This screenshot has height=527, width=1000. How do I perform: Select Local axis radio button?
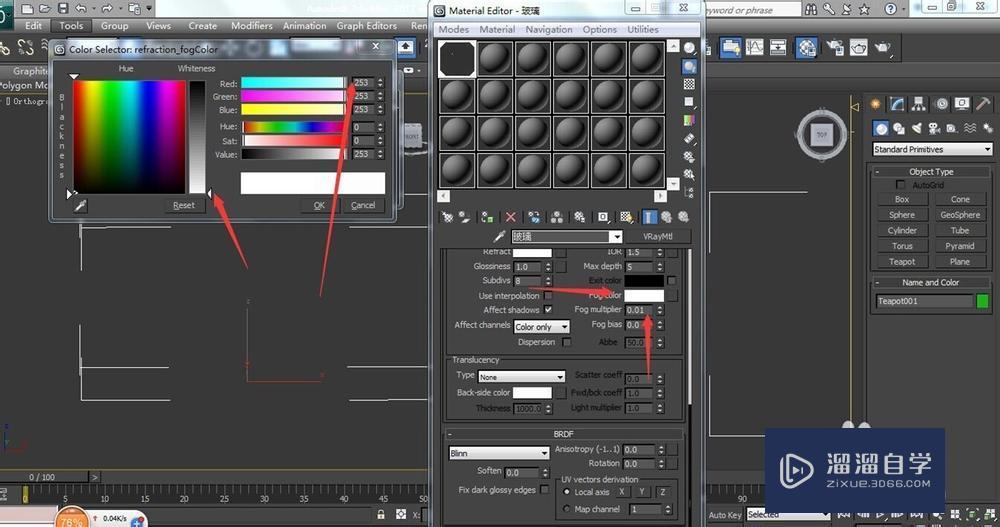click(566, 492)
